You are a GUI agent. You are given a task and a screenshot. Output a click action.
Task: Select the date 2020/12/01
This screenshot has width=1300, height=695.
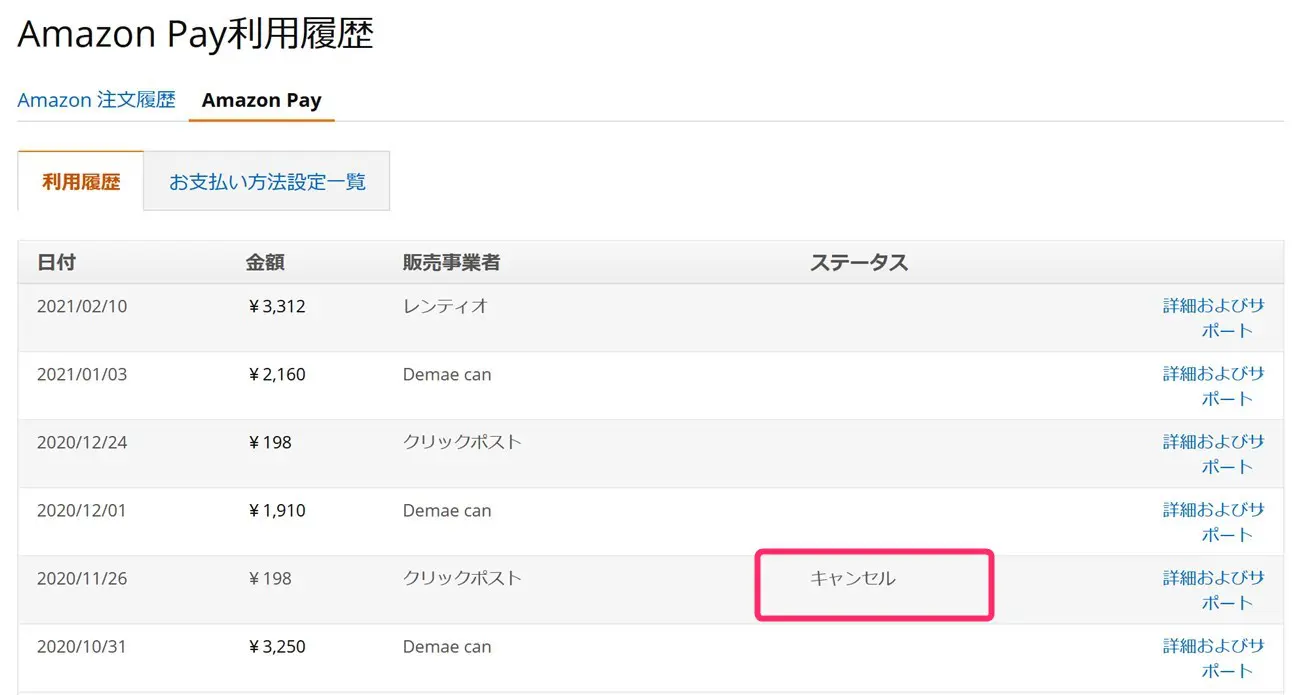(82, 511)
